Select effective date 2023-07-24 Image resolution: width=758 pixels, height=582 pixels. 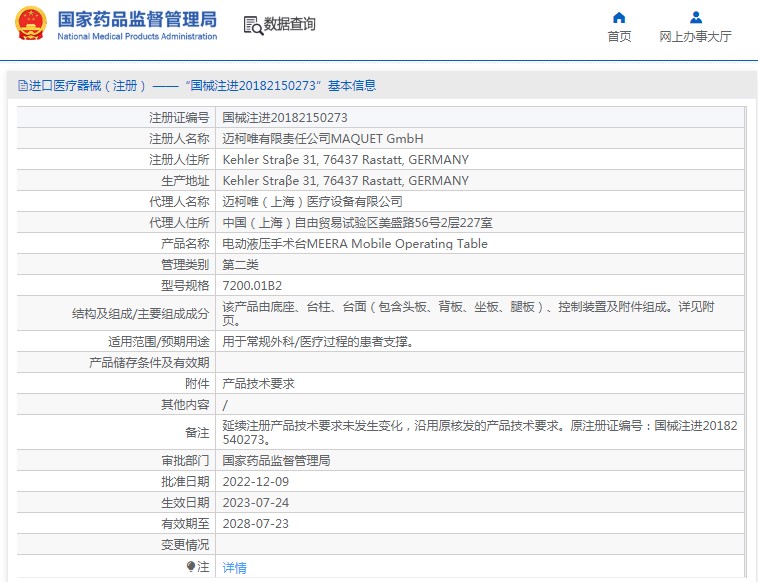point(256,503)
